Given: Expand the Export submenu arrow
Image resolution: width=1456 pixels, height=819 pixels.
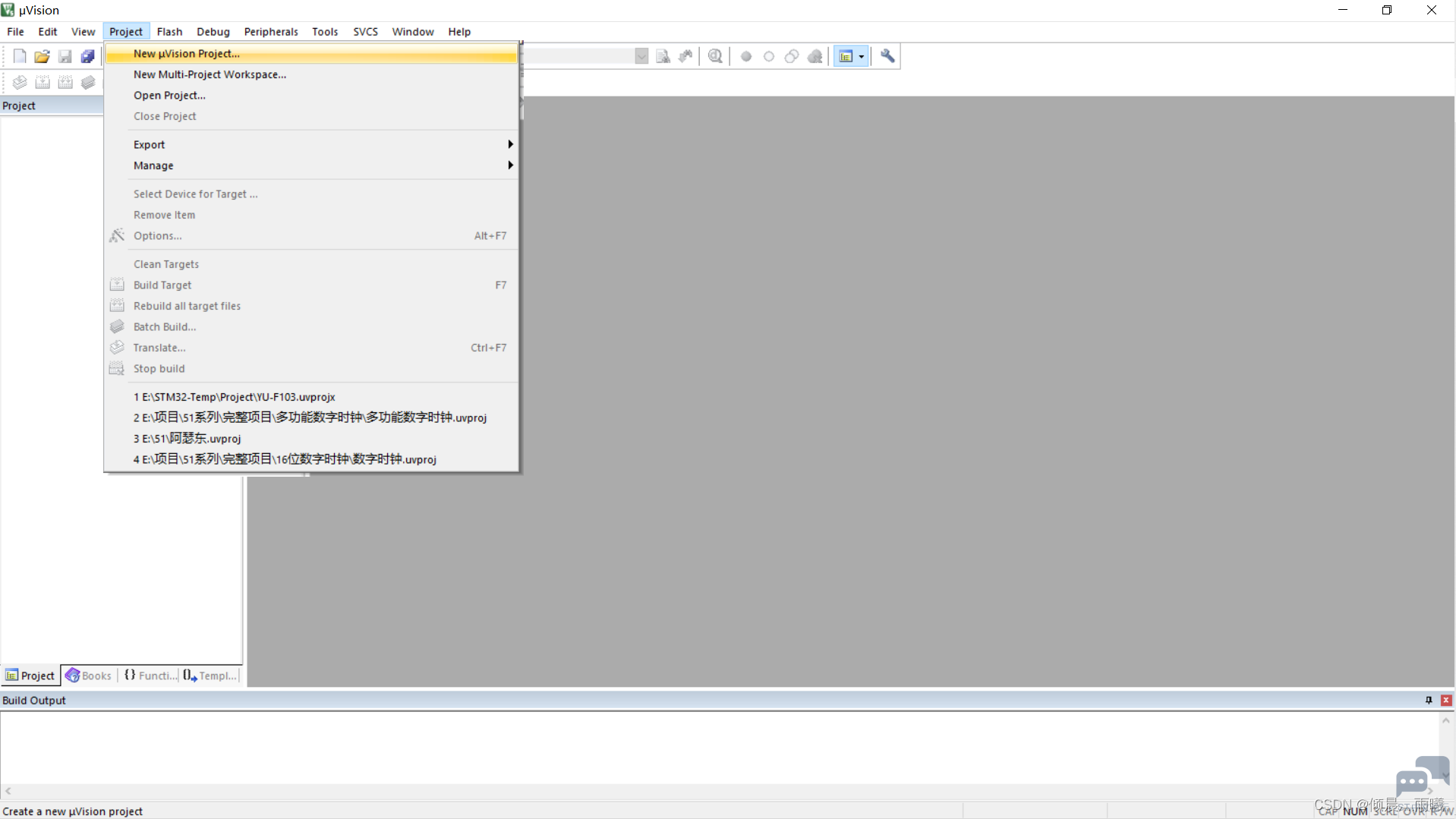Looking at the screenshot, I should (x=511, y=144).
